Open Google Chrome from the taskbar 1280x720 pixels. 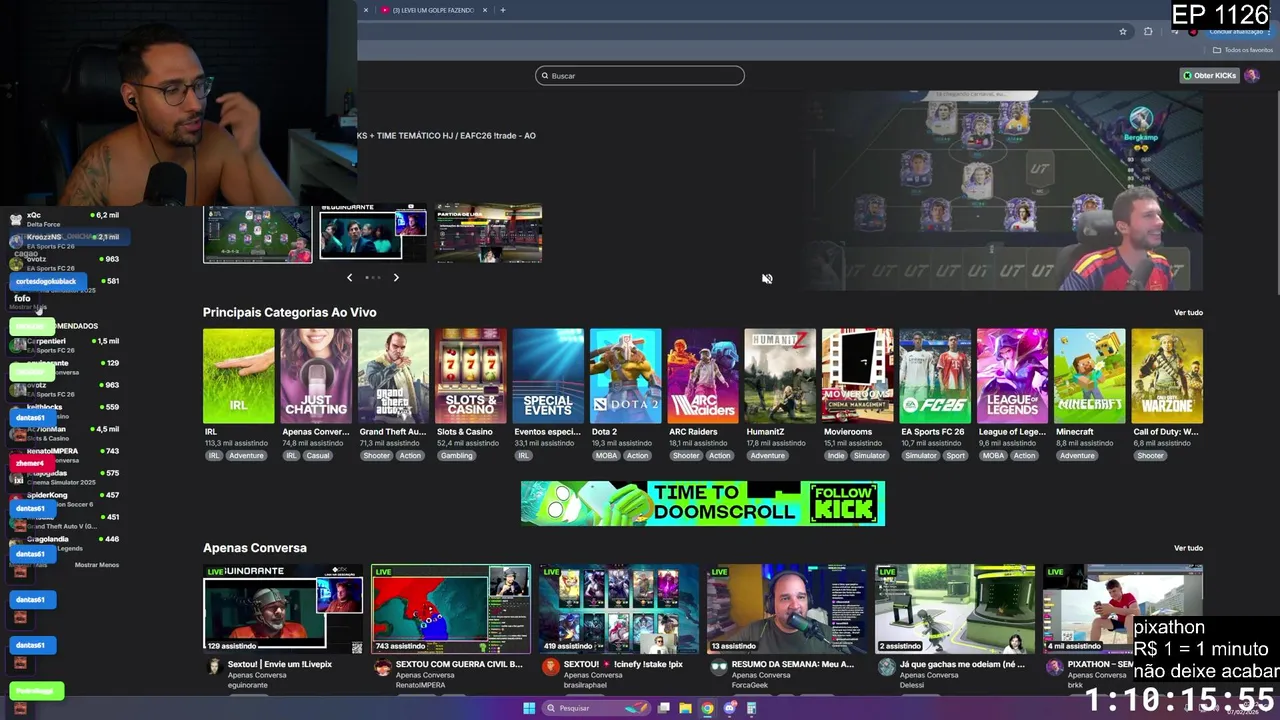[707, 708]
